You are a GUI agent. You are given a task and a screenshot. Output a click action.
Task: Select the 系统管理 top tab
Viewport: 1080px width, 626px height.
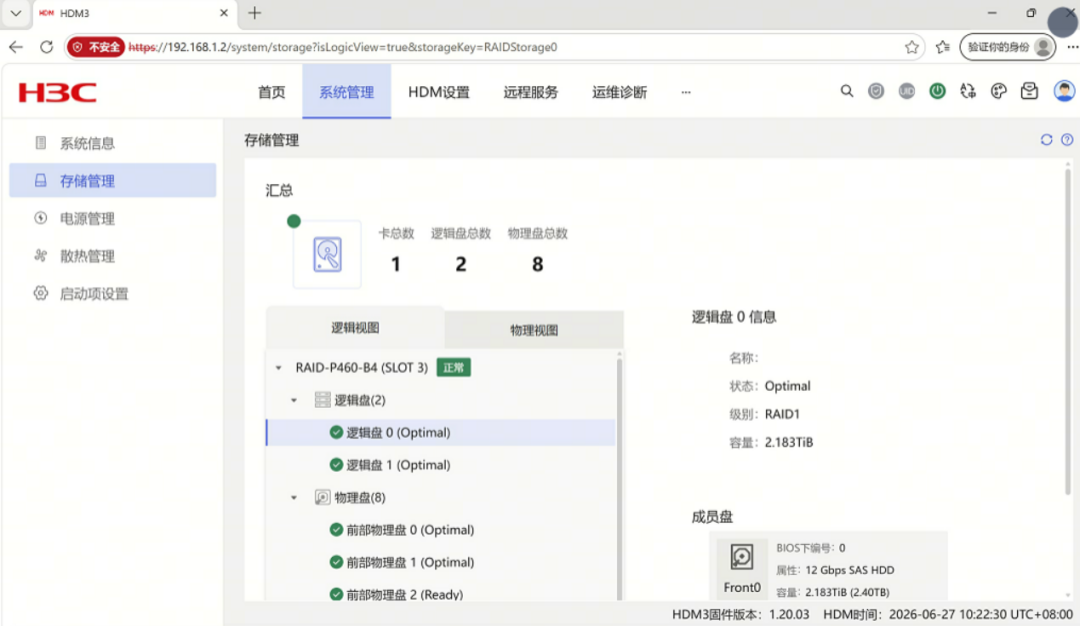coord(346,92)
